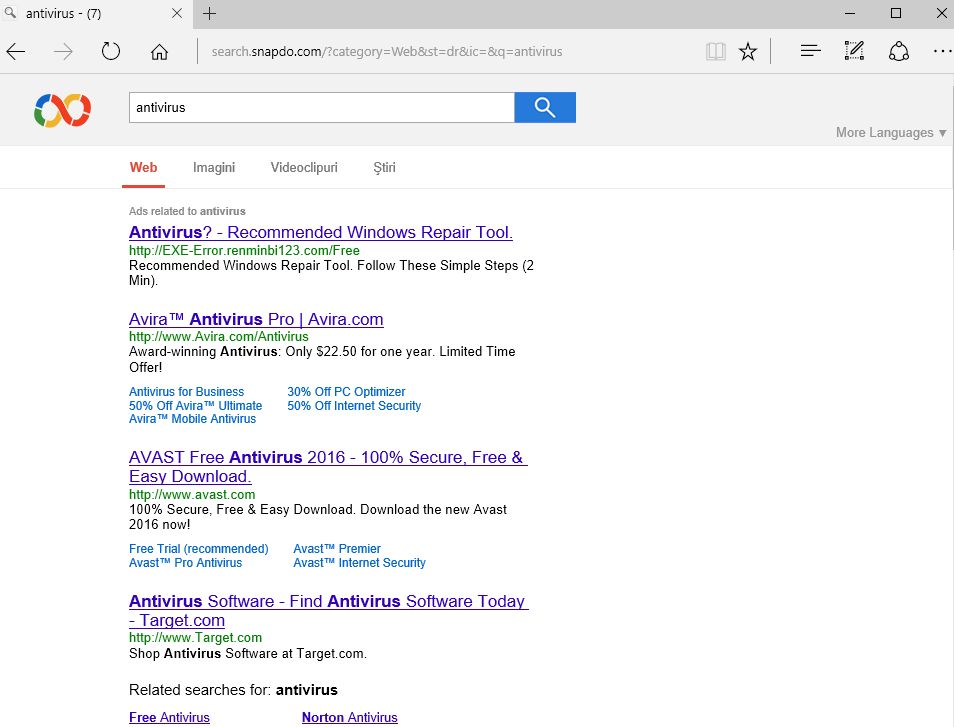Click 'Download the new Avast 2016 now!' description
Image resolution: width=954 pixels, height=727 pixels.
tap(318, 517)
